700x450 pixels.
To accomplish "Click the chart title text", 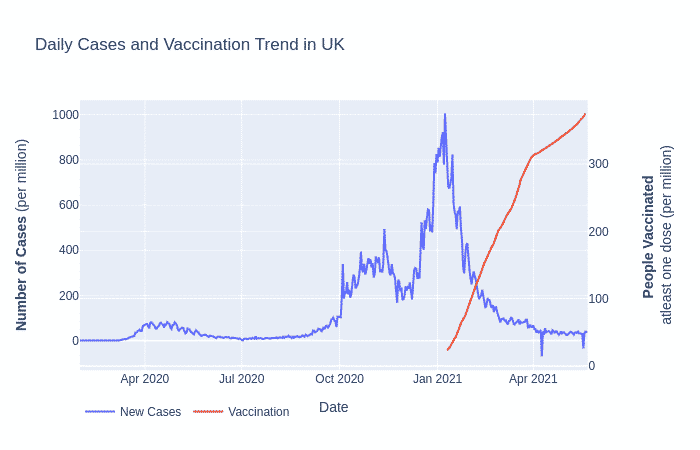I will pos(190,45).
